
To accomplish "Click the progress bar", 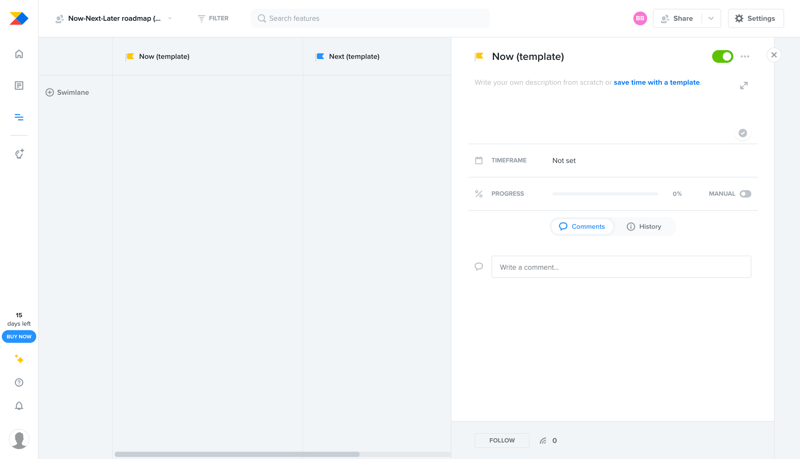I will point(605,194).
